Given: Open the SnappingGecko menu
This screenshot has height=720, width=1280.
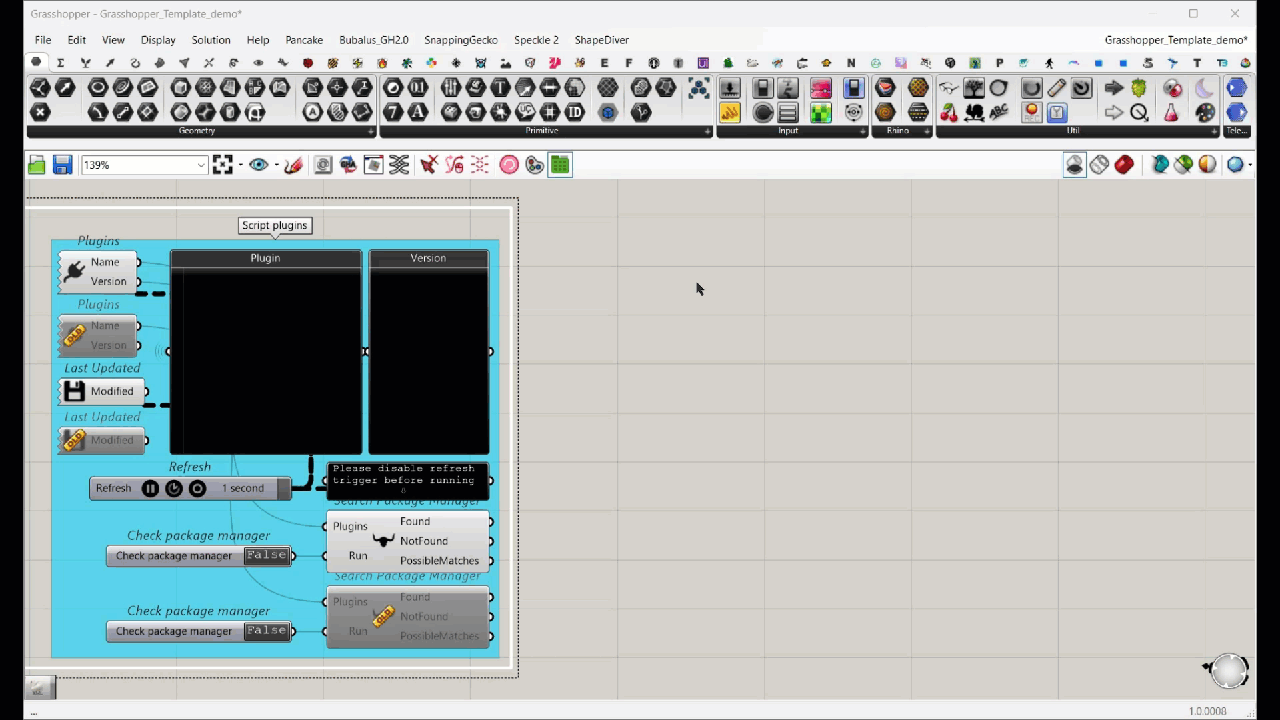Looking at the screenshot, I should click(461, 40).
